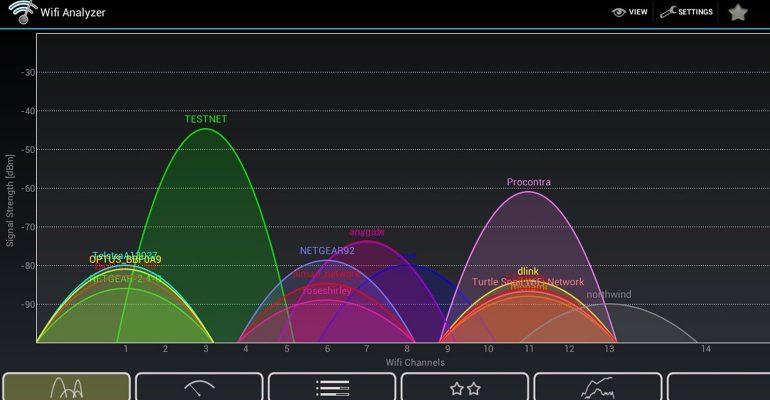Viewport: 770px width, 400px height.
Task: Open the access point list view
Action: [x=332, y=387]
